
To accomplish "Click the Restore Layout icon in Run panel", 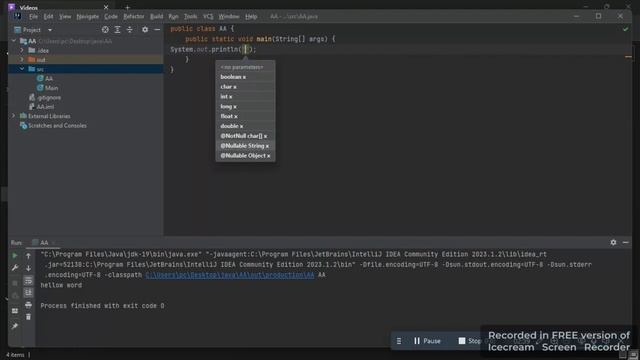I will (15, 311).
